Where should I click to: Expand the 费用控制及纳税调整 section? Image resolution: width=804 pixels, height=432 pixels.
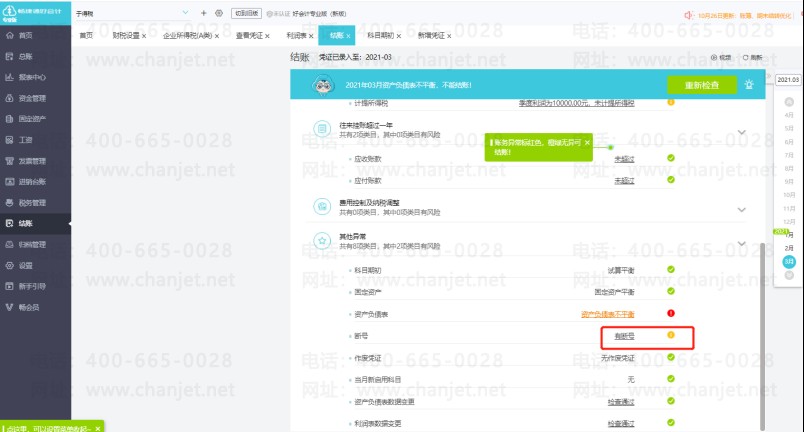coord(741,209)
